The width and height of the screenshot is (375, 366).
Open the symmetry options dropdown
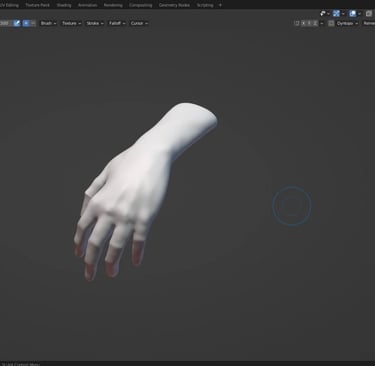pyautogui.click(x=321, y=23)
